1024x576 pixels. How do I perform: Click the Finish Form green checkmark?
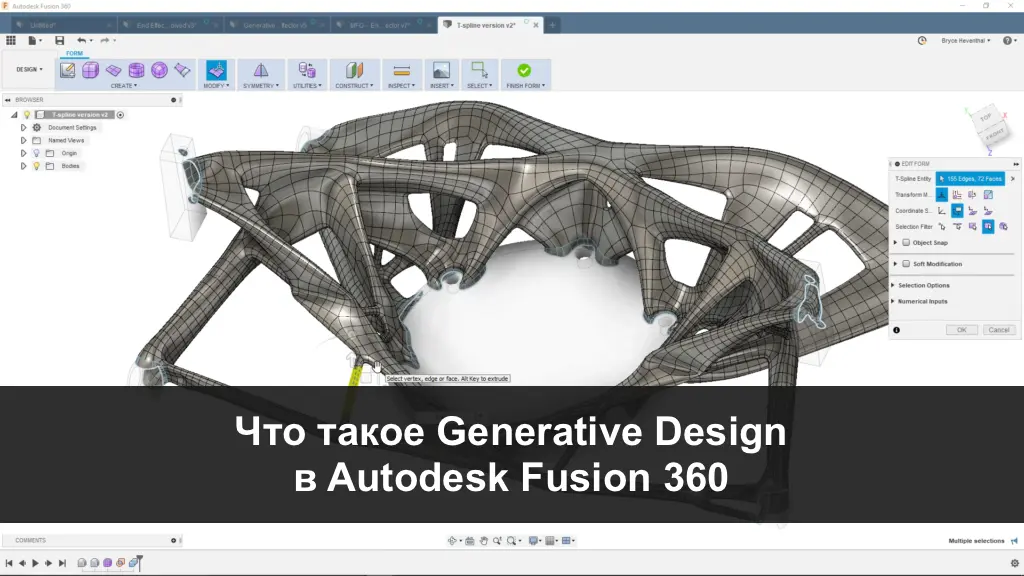coord(523,70)
